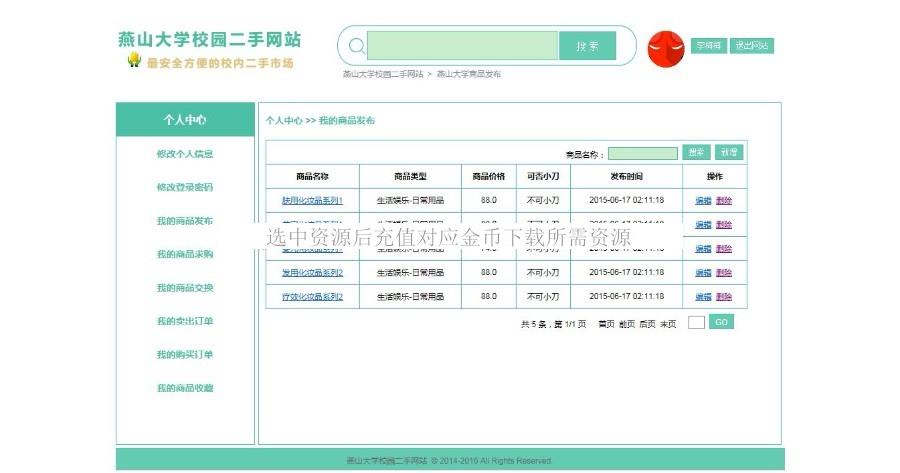Viewport: 900px width, 473px height.
Task: Click the footer copyright text
Action: tap(449, 460)
